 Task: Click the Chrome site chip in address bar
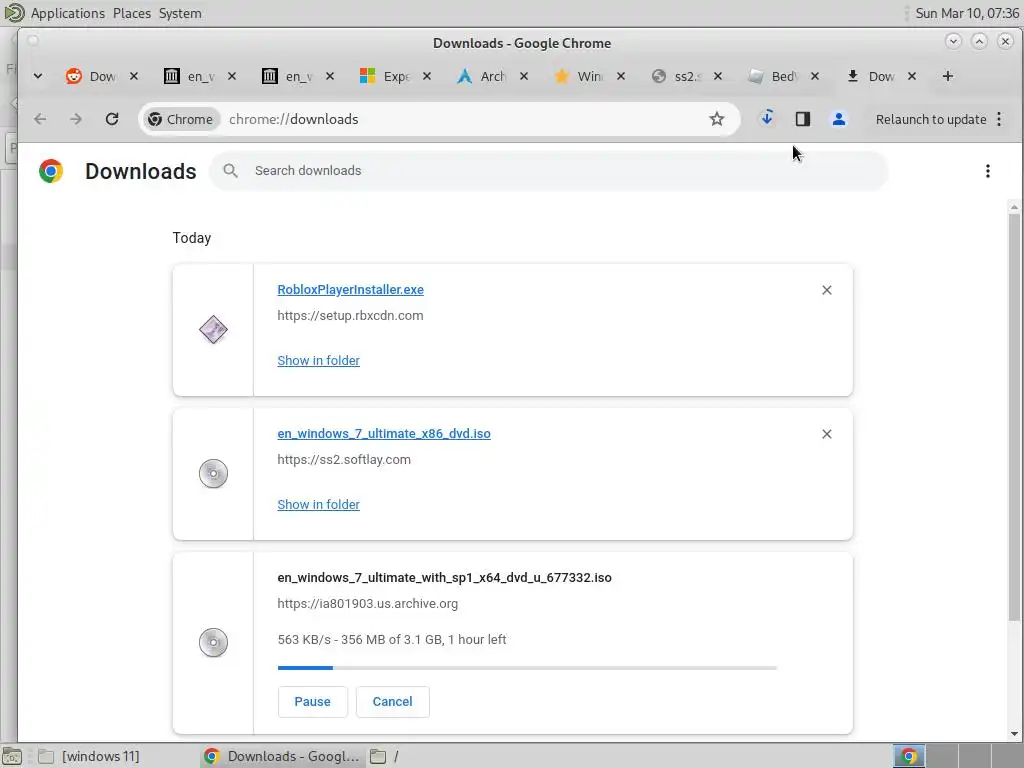181,119
